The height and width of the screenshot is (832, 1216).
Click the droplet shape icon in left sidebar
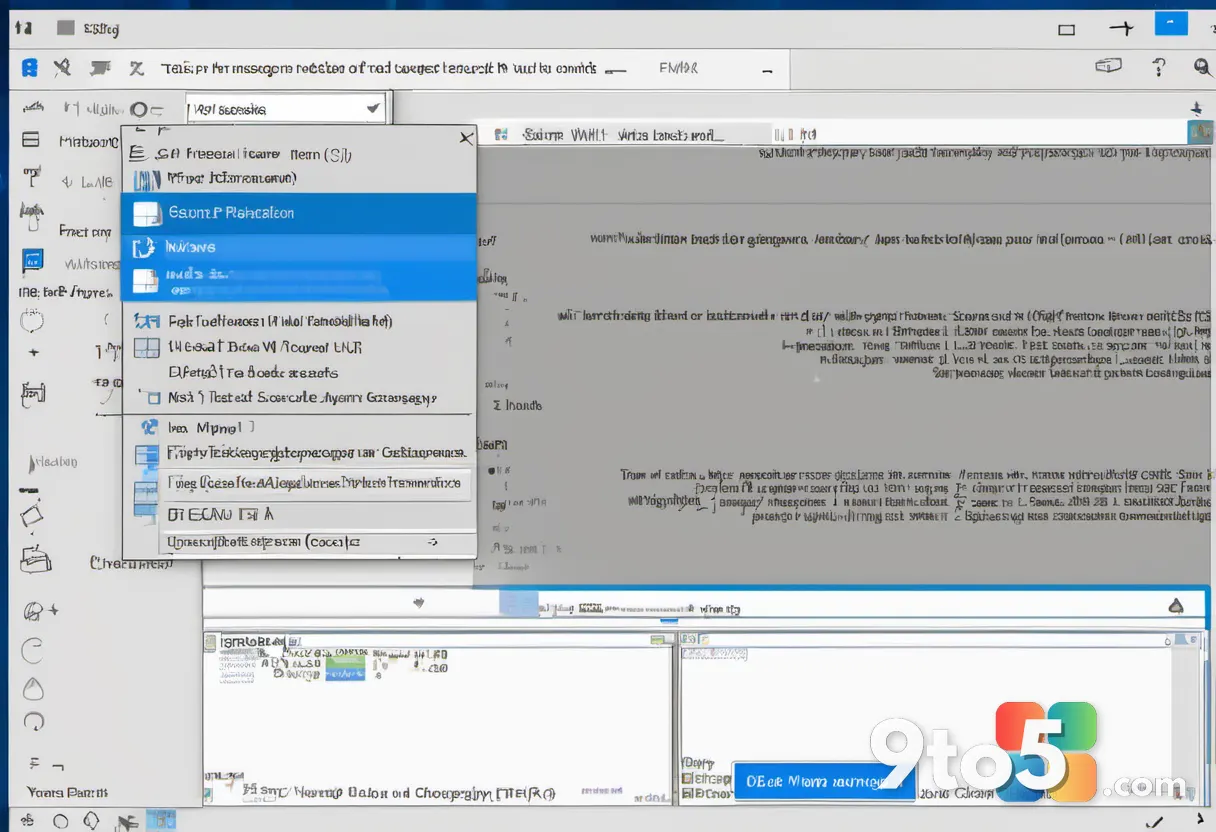click(33, 688)
